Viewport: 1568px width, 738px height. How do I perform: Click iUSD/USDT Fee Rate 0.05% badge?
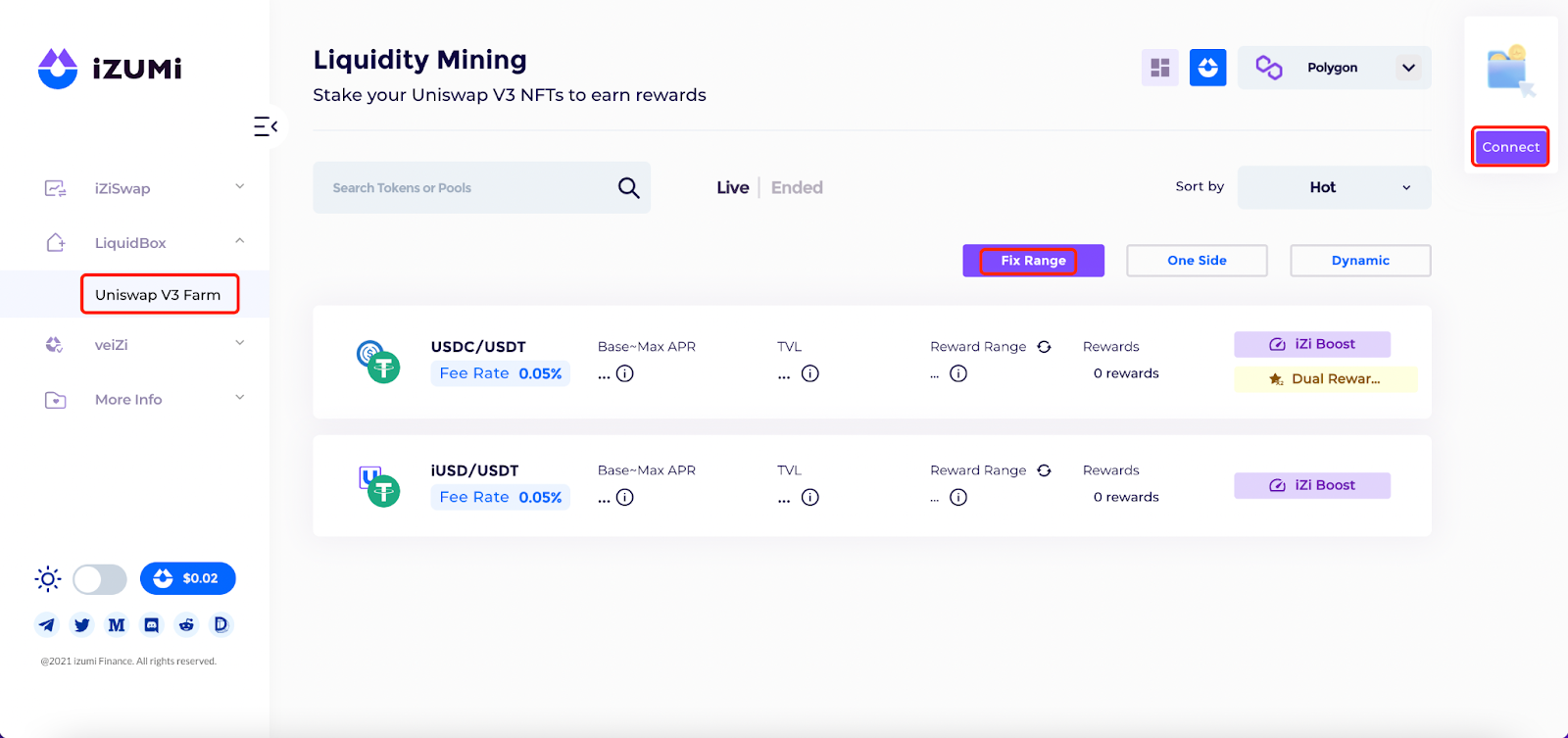tap(501, 497)
